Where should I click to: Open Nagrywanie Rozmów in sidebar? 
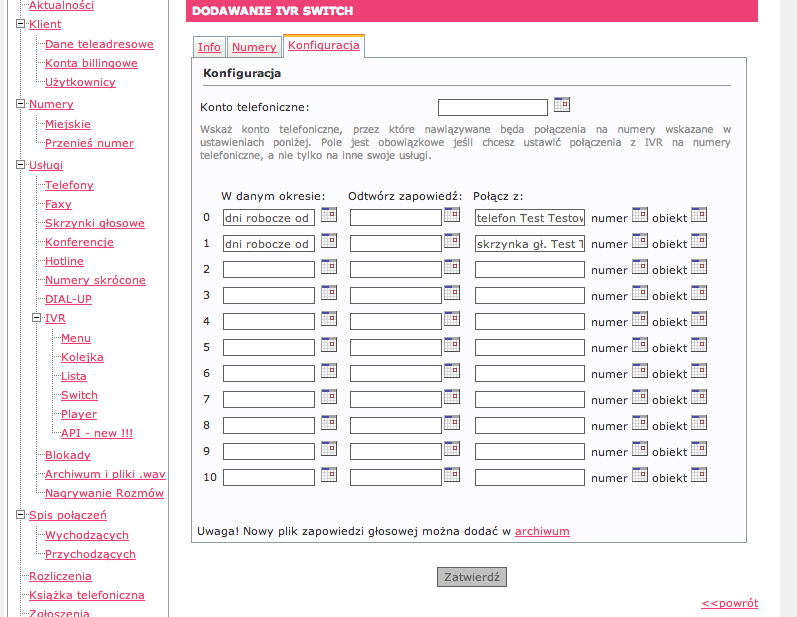(x=104, y=493)
